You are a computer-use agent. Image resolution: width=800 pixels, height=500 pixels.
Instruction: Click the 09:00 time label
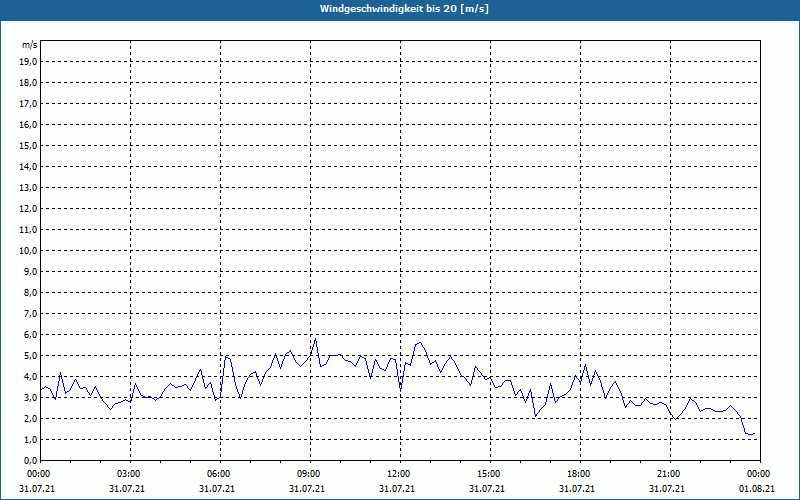click(x=310, y=474)
